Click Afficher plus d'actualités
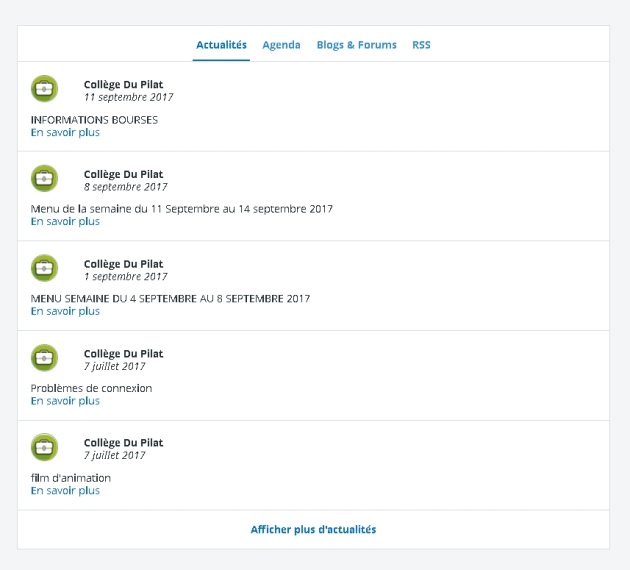Viewport: 630px width, 570px height. 313,529
